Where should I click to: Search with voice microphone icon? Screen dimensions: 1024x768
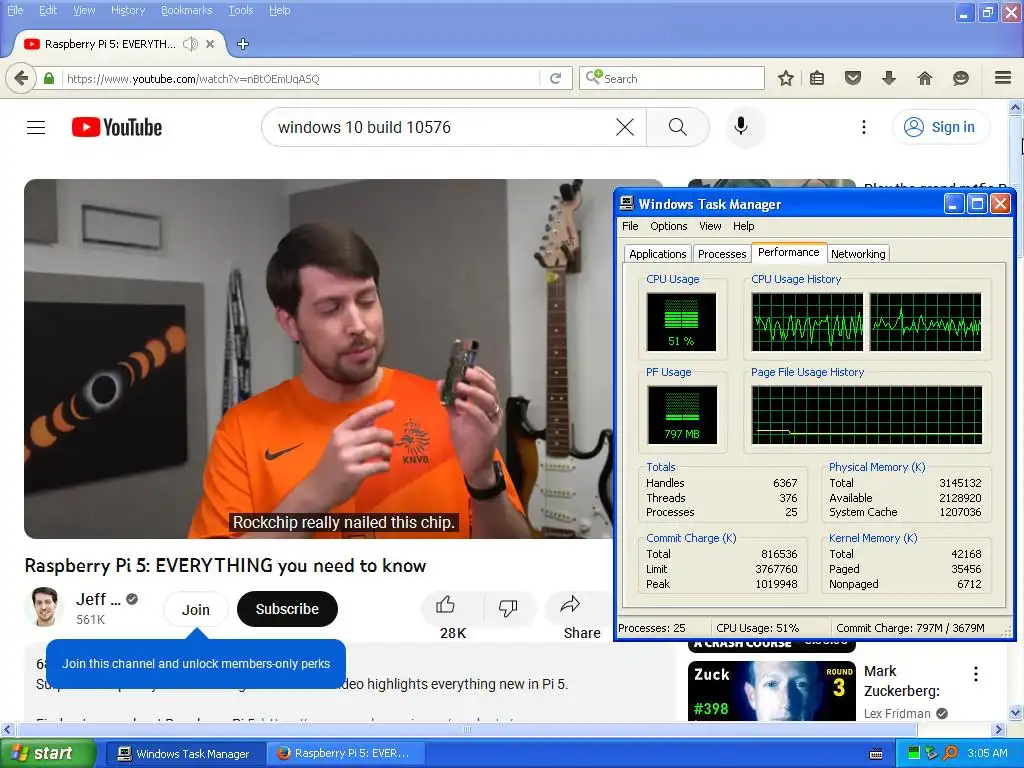click(741, 126)
